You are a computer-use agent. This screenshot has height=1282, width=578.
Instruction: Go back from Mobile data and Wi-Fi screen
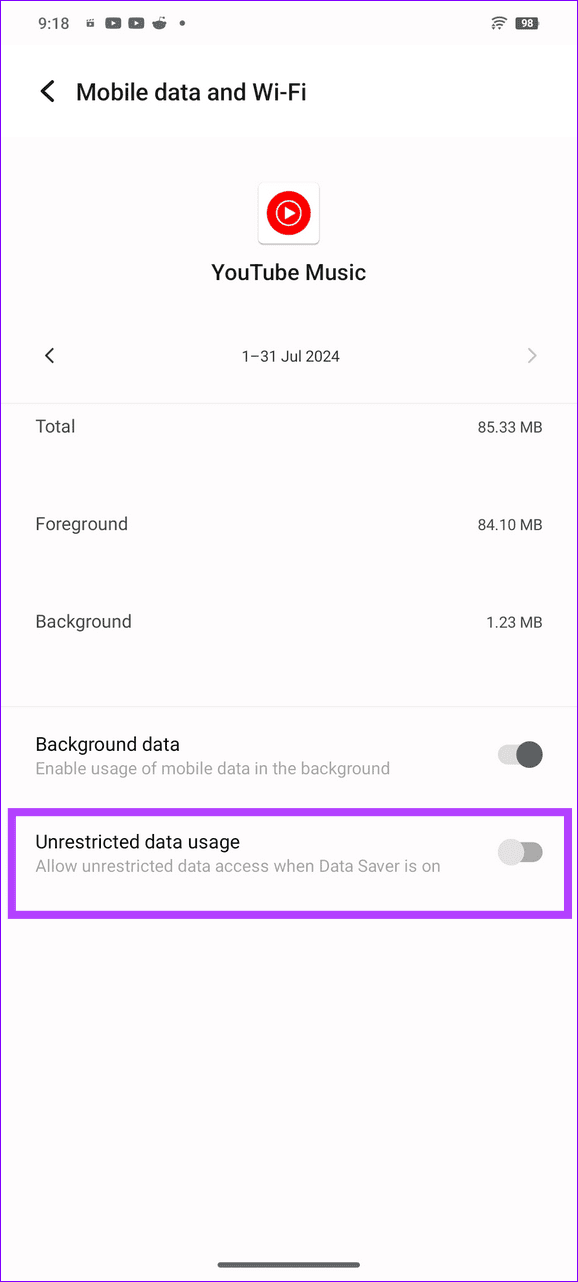tap(47, 91)
